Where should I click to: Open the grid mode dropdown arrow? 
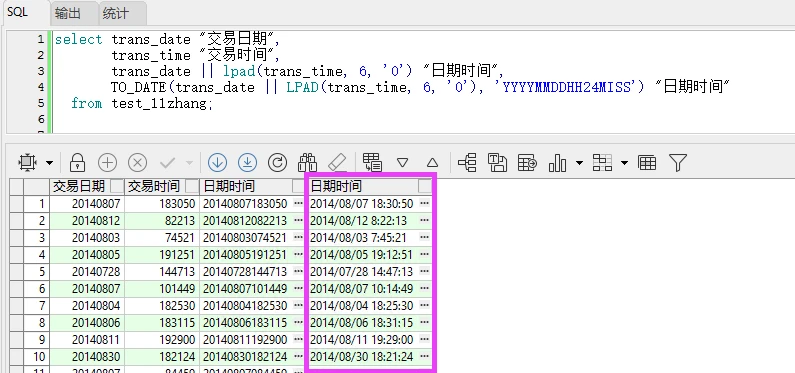49,163
